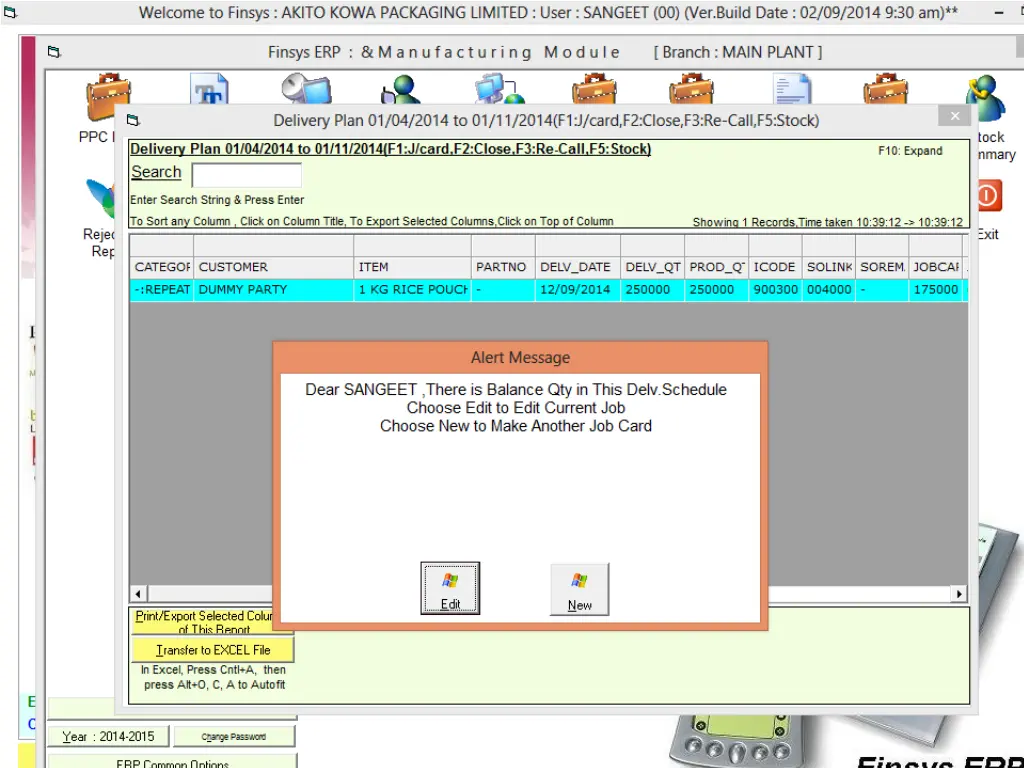Choose New to make another job card

(579, 588)
